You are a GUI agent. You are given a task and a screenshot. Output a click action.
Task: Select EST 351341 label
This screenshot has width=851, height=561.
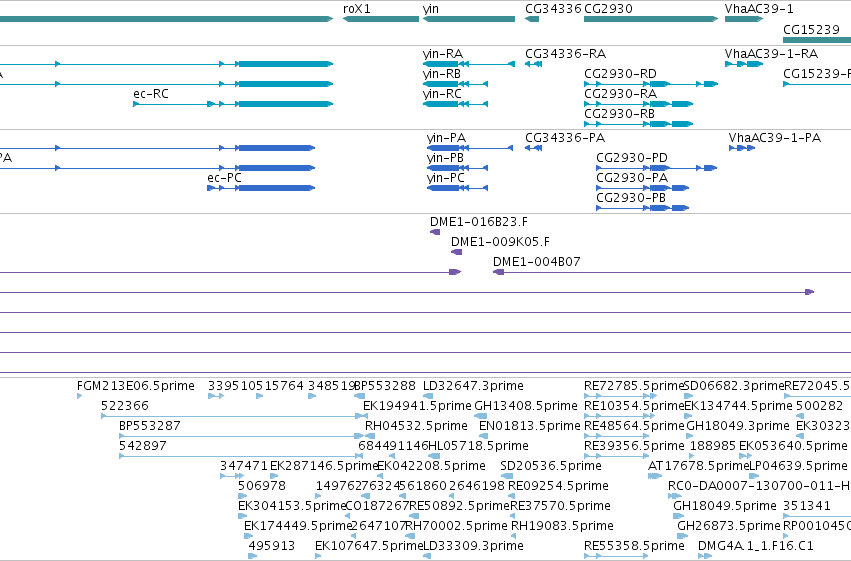(x=806, y=506)
